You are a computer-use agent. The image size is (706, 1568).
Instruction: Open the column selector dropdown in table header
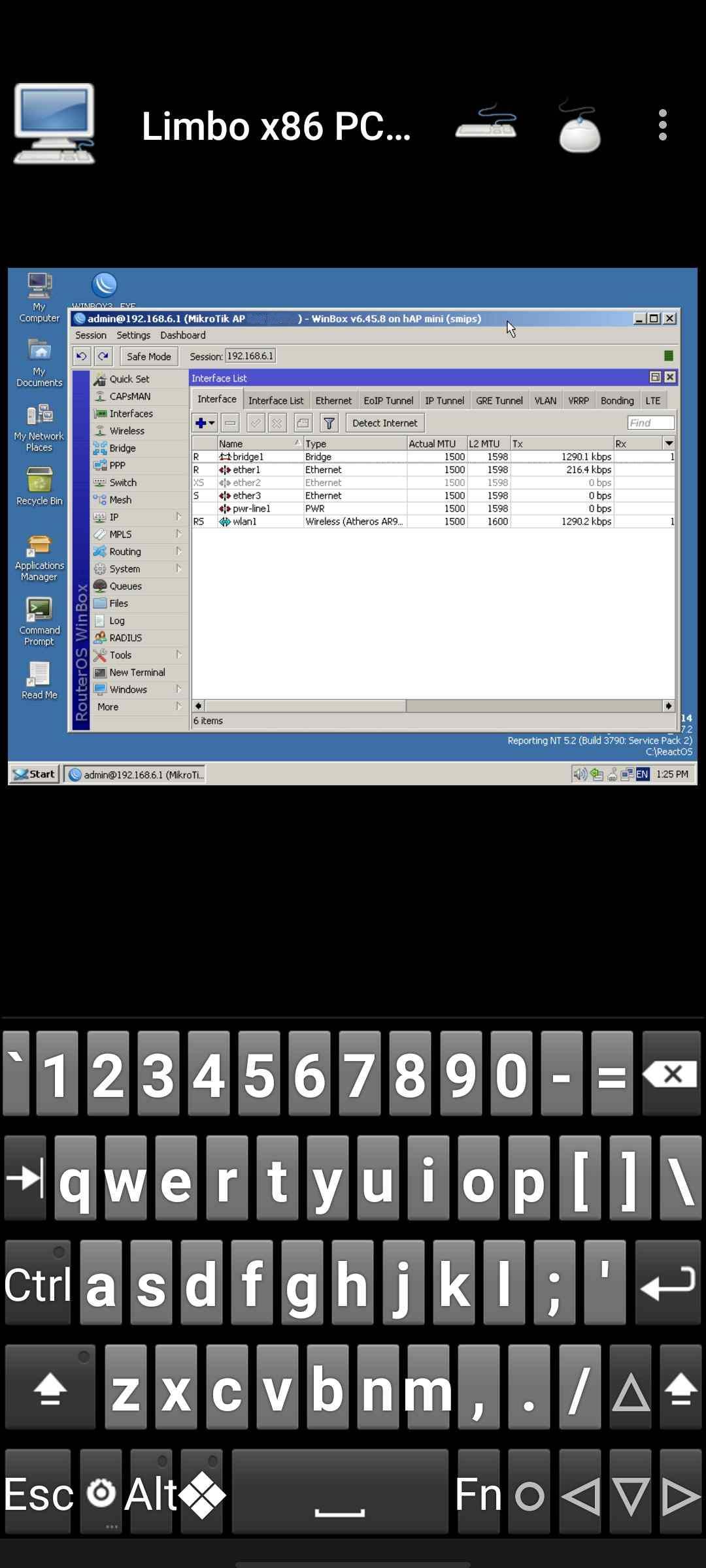coord(669,444)
